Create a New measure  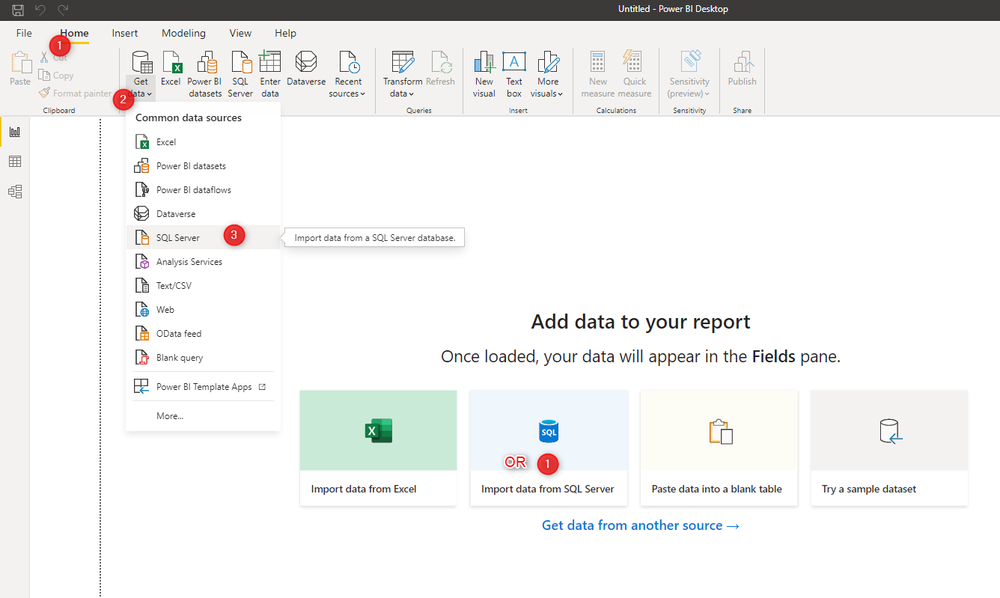[598, 70]
